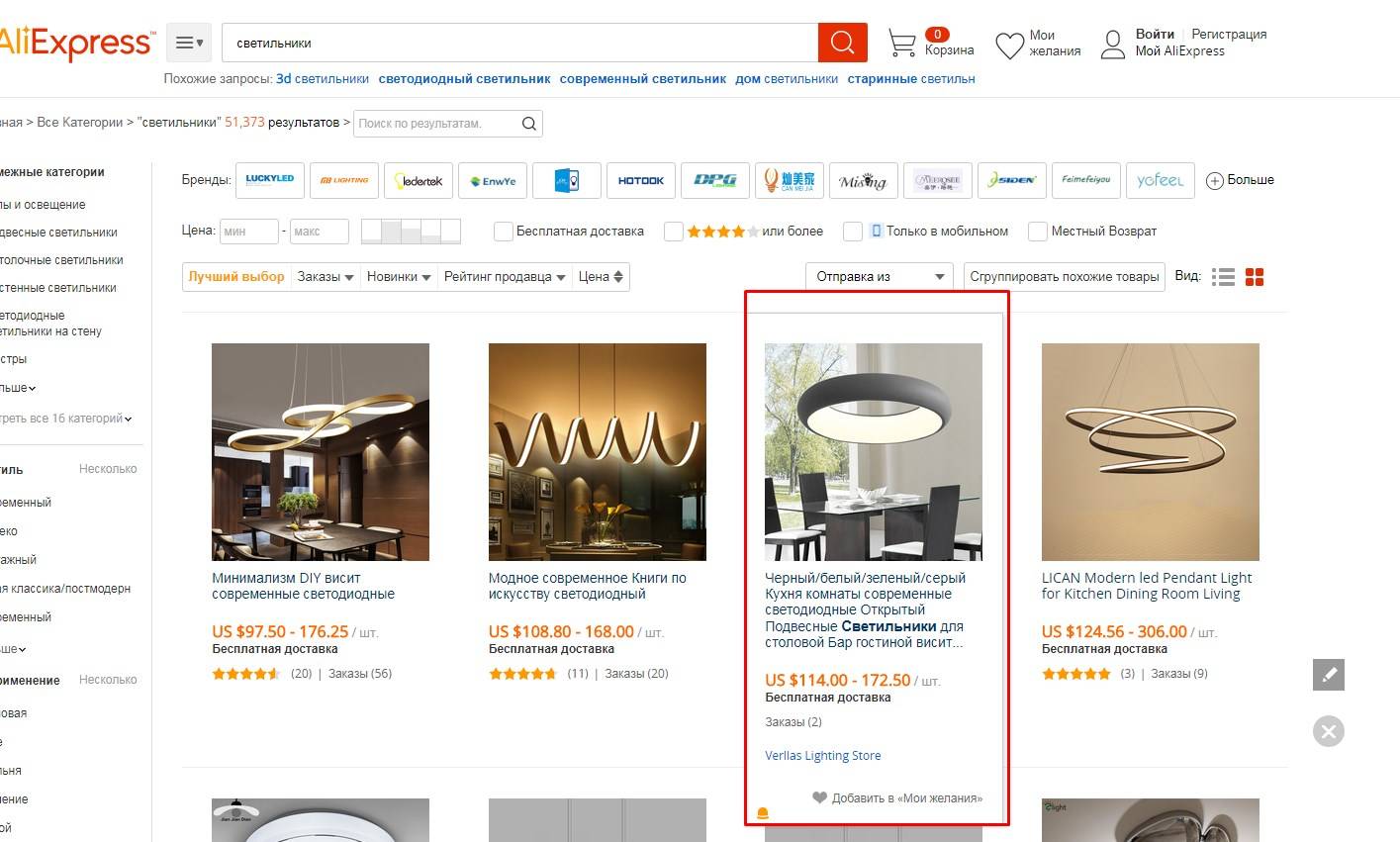Open the Рейтинг продавца sort dropdown
The width and height of the screenshot is (1400, 842).
click(505, 277)
